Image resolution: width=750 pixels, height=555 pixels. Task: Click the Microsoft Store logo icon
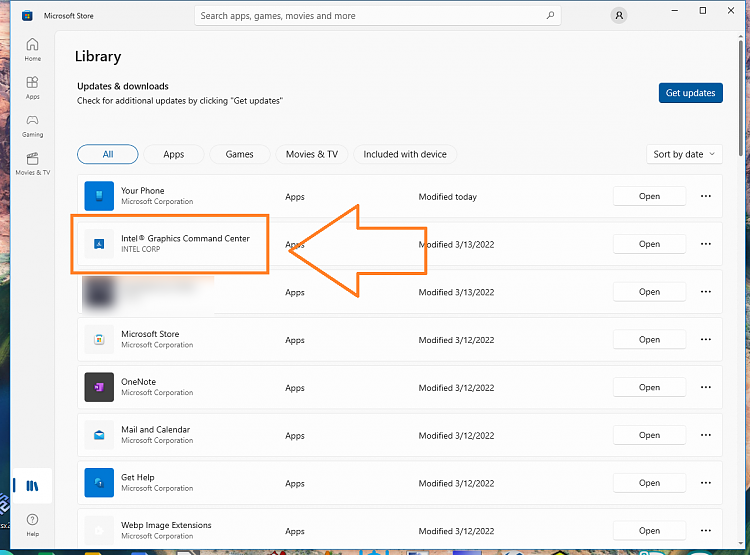point(27,16)
